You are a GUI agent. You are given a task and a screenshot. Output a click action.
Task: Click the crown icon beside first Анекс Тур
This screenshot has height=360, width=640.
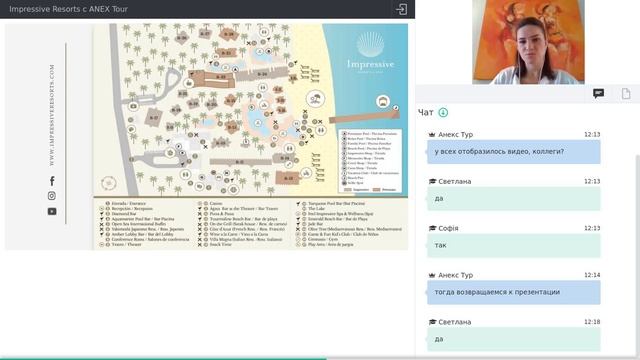(x=432, y=135)
